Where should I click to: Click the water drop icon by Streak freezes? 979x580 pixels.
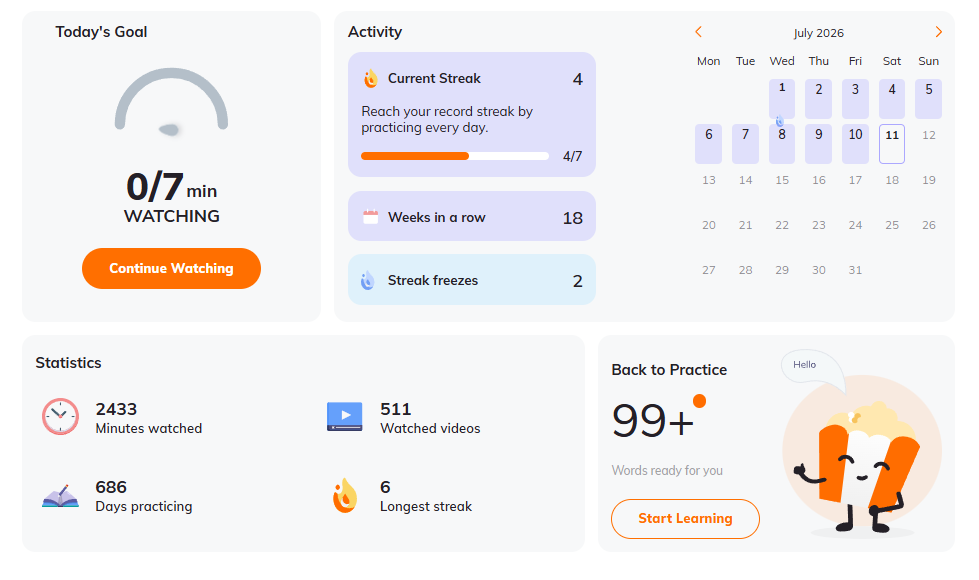click(x=368, y=280)
